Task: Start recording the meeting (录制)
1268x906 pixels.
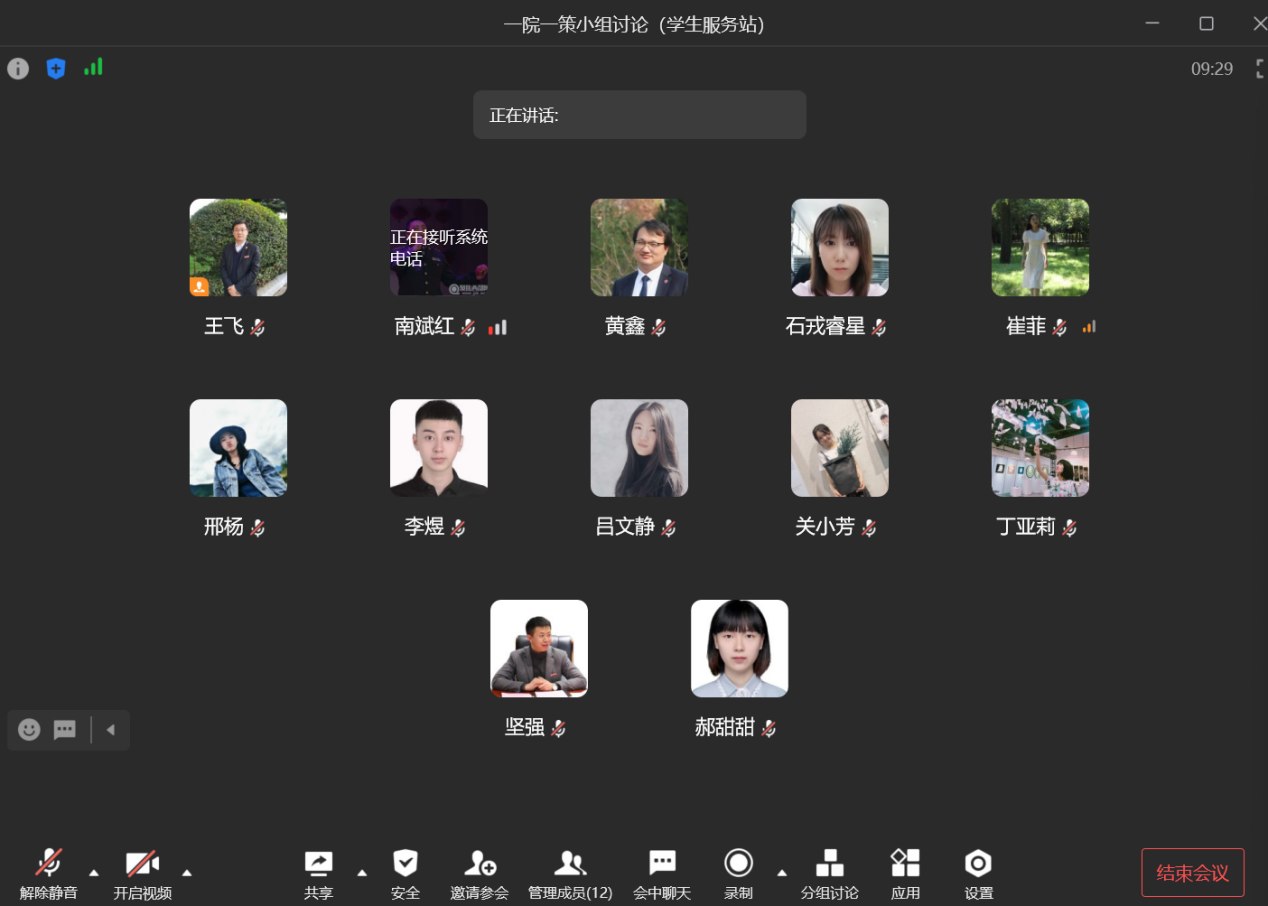Action: tap(738, 864)
